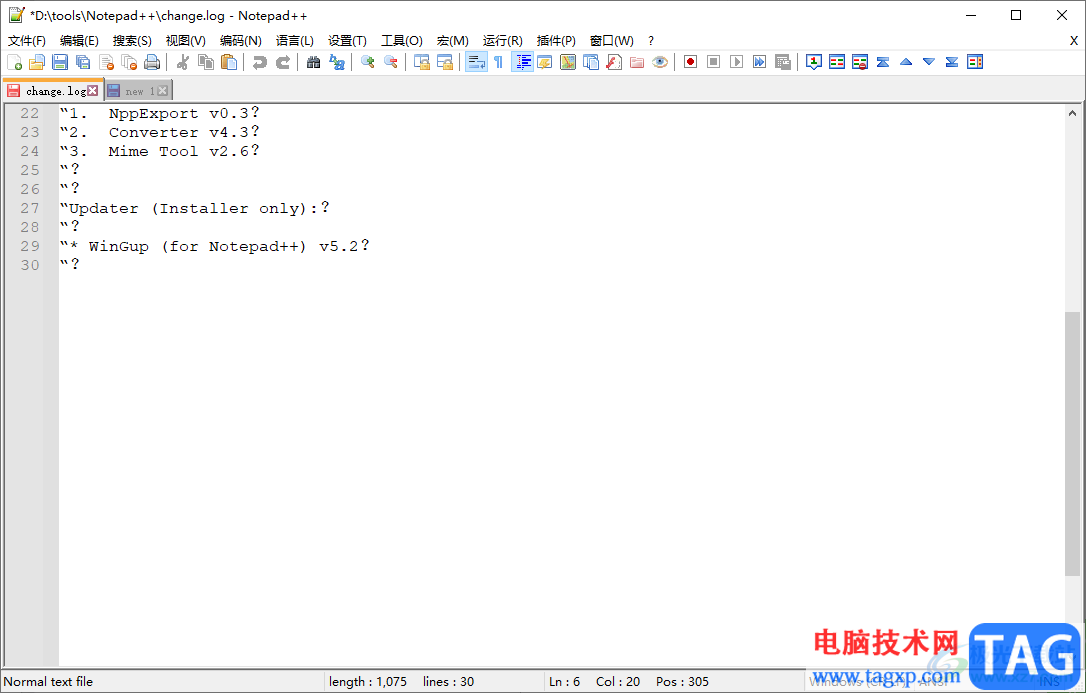
Task: Jump to the first difference icon
Action: pos(883,62)
